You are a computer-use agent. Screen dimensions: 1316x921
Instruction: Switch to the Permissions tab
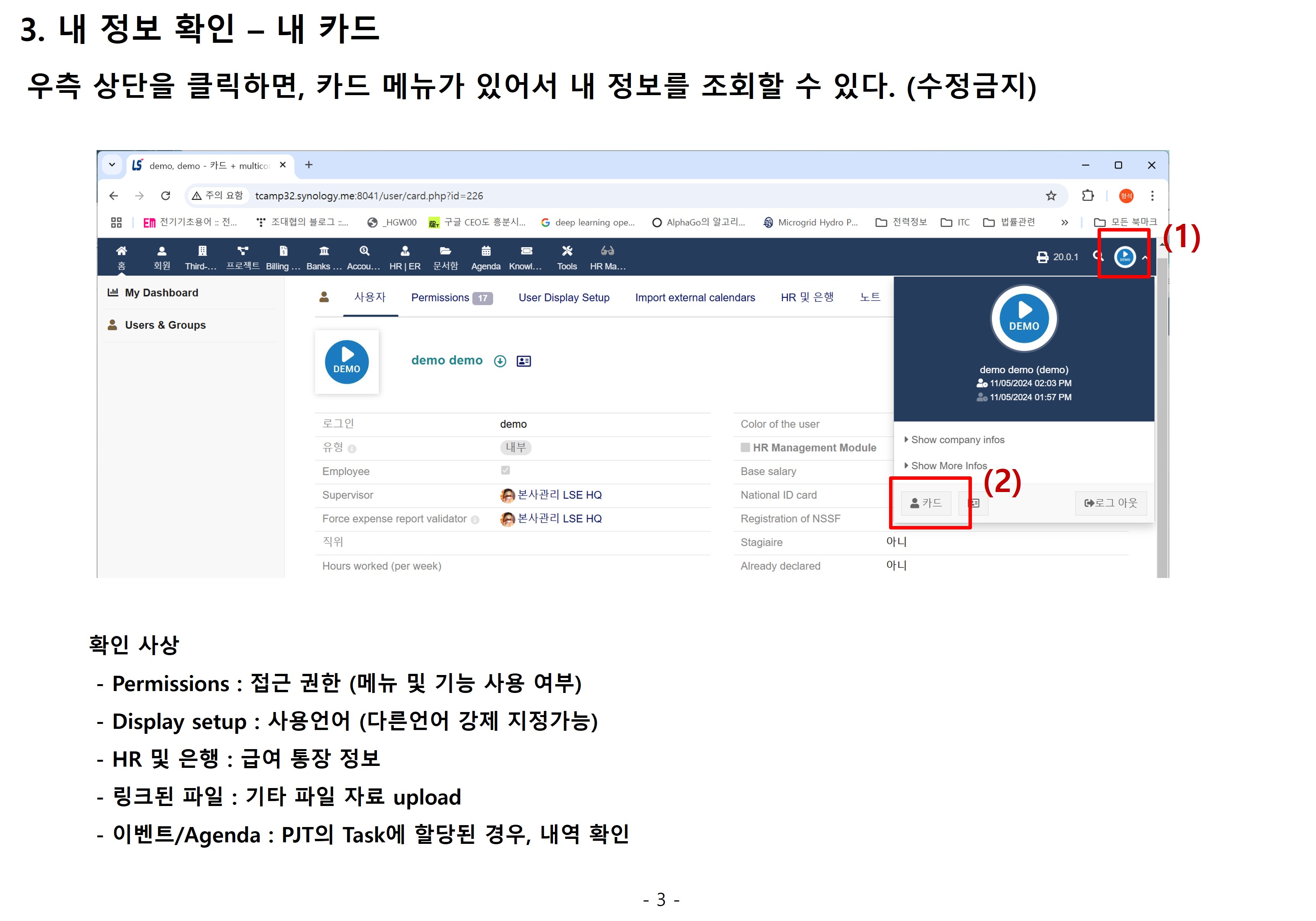click(440, 298)
